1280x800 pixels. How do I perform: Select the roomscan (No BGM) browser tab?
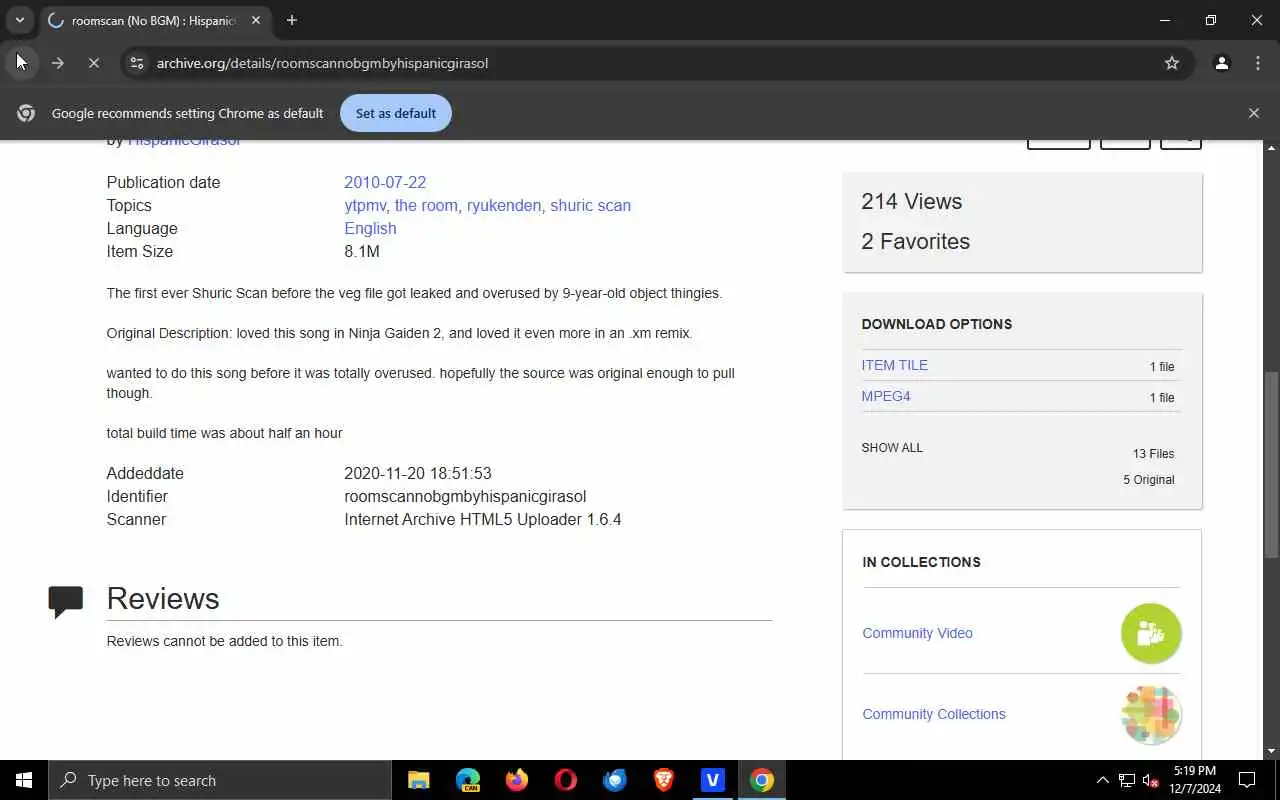pos(155,20)
